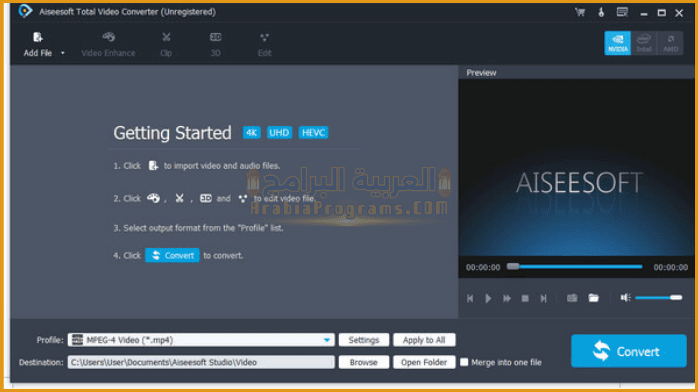Image resolution: width=698 pixels, height=392 pixels.
Task: Click the large Convert button
Action: 629,351
